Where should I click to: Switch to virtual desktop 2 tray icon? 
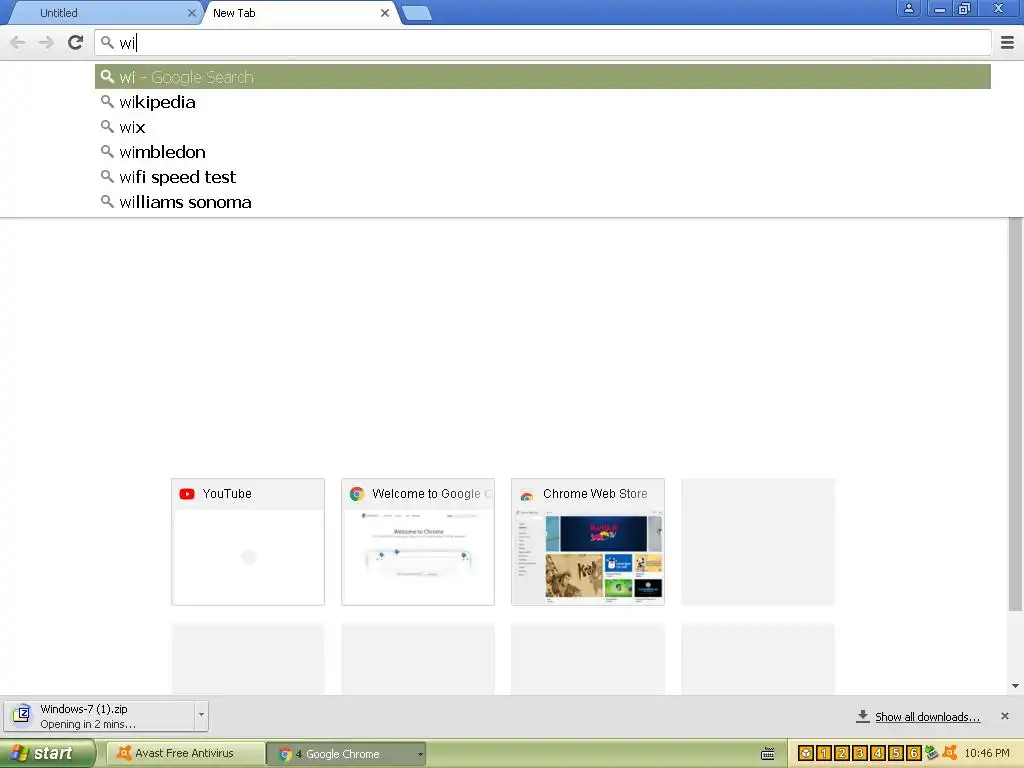[842, 753]
